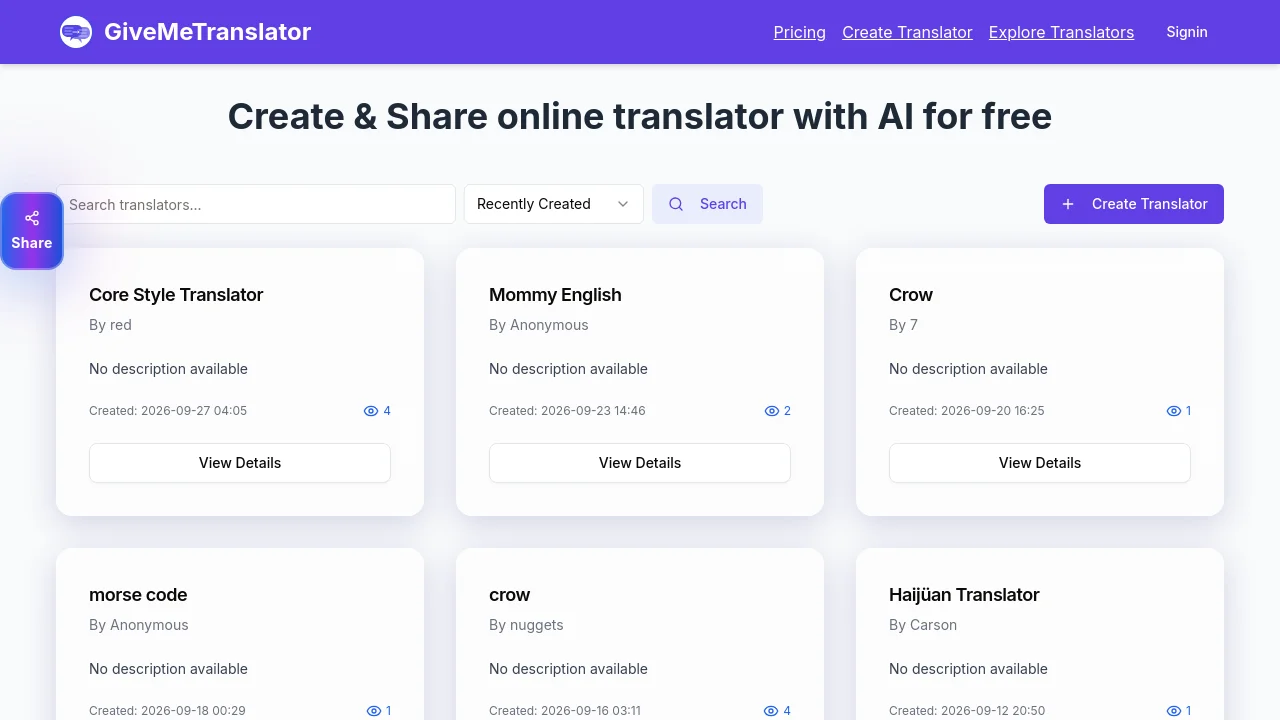
Task: Click the eye views icon on Crow by 7
Action: click(1174, 411)
